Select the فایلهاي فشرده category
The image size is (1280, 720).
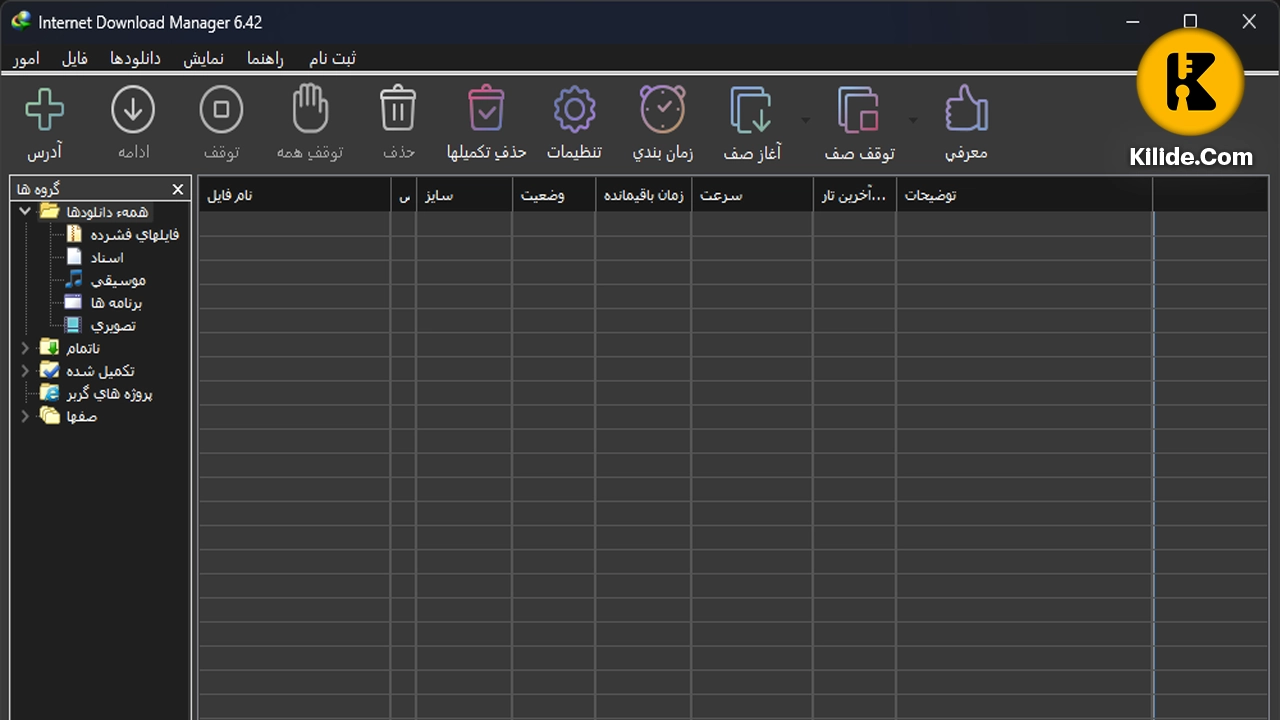point(135,235)
